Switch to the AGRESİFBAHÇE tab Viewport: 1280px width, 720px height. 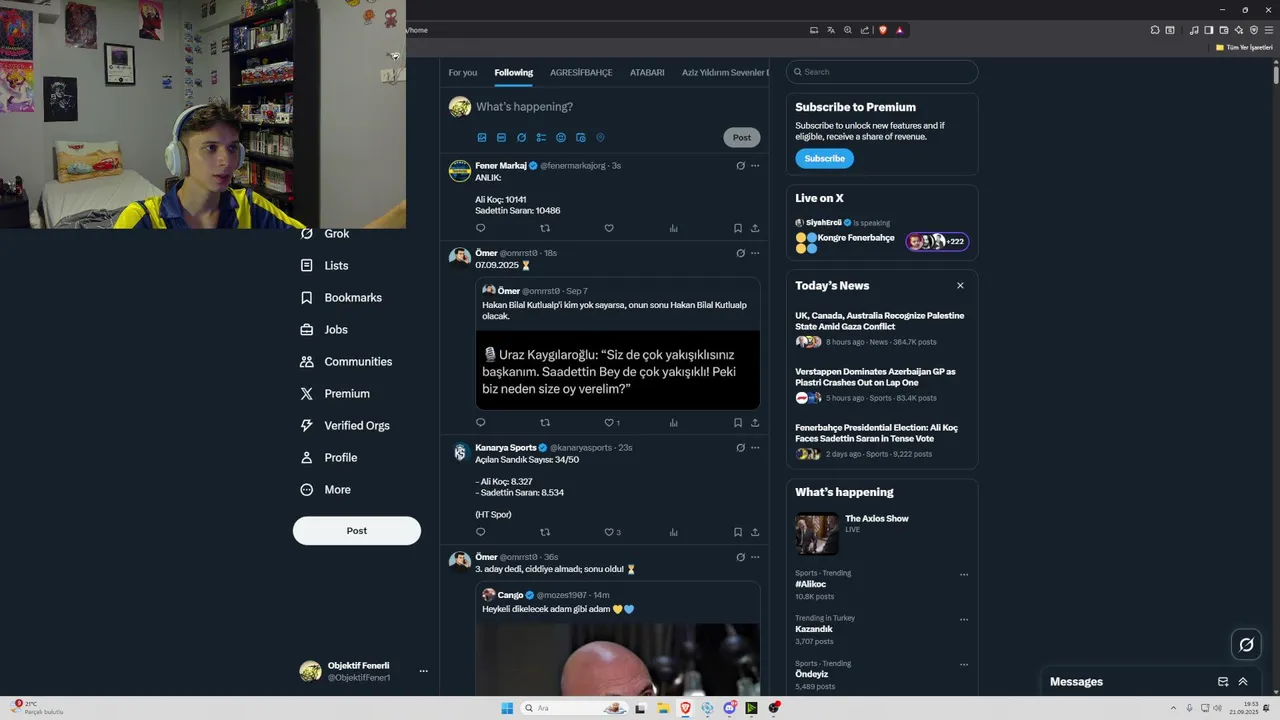[581, 73]
